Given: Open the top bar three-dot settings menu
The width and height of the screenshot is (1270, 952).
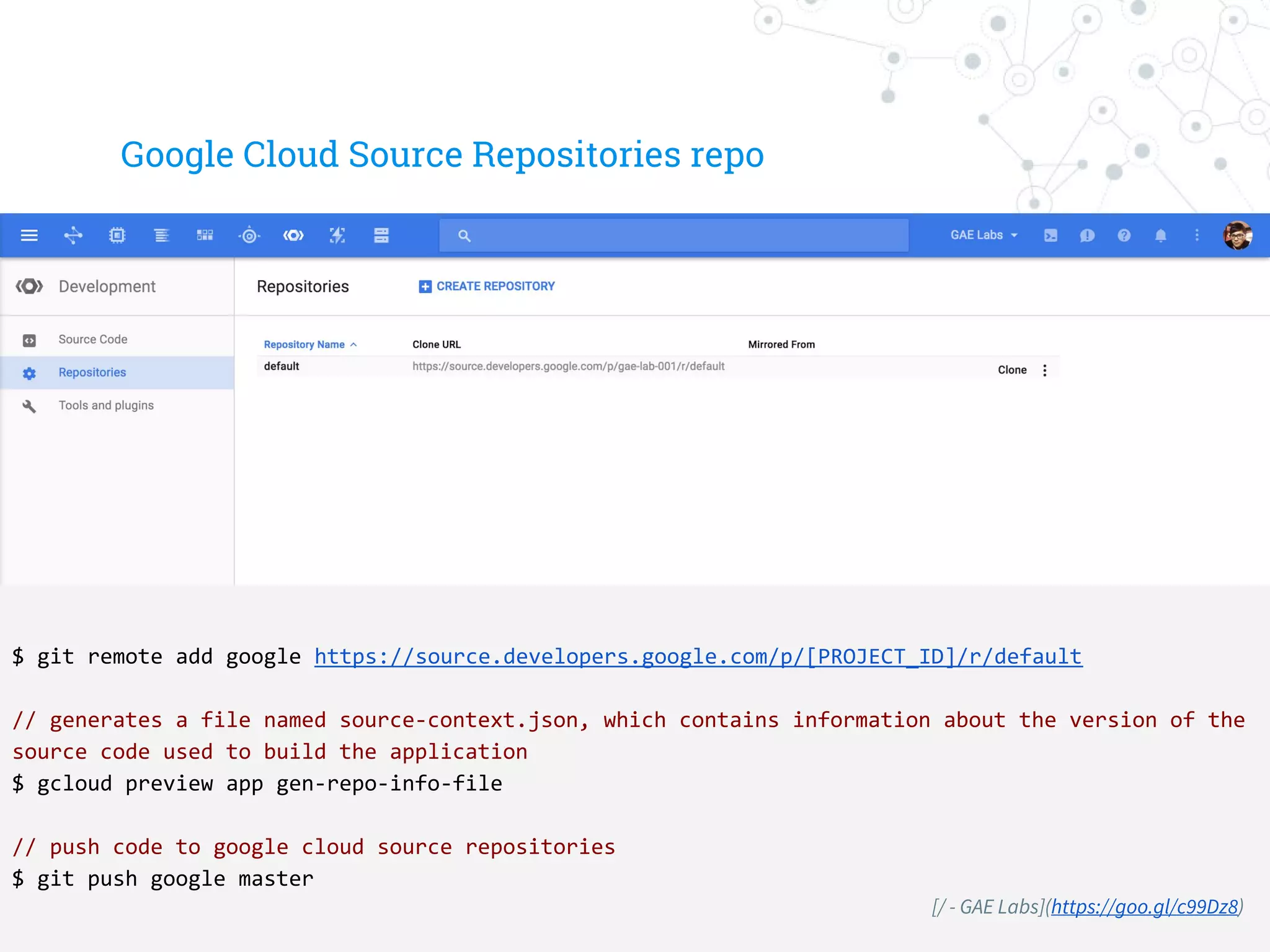Looking at the screenshot, I should [x=1197, y=236].
